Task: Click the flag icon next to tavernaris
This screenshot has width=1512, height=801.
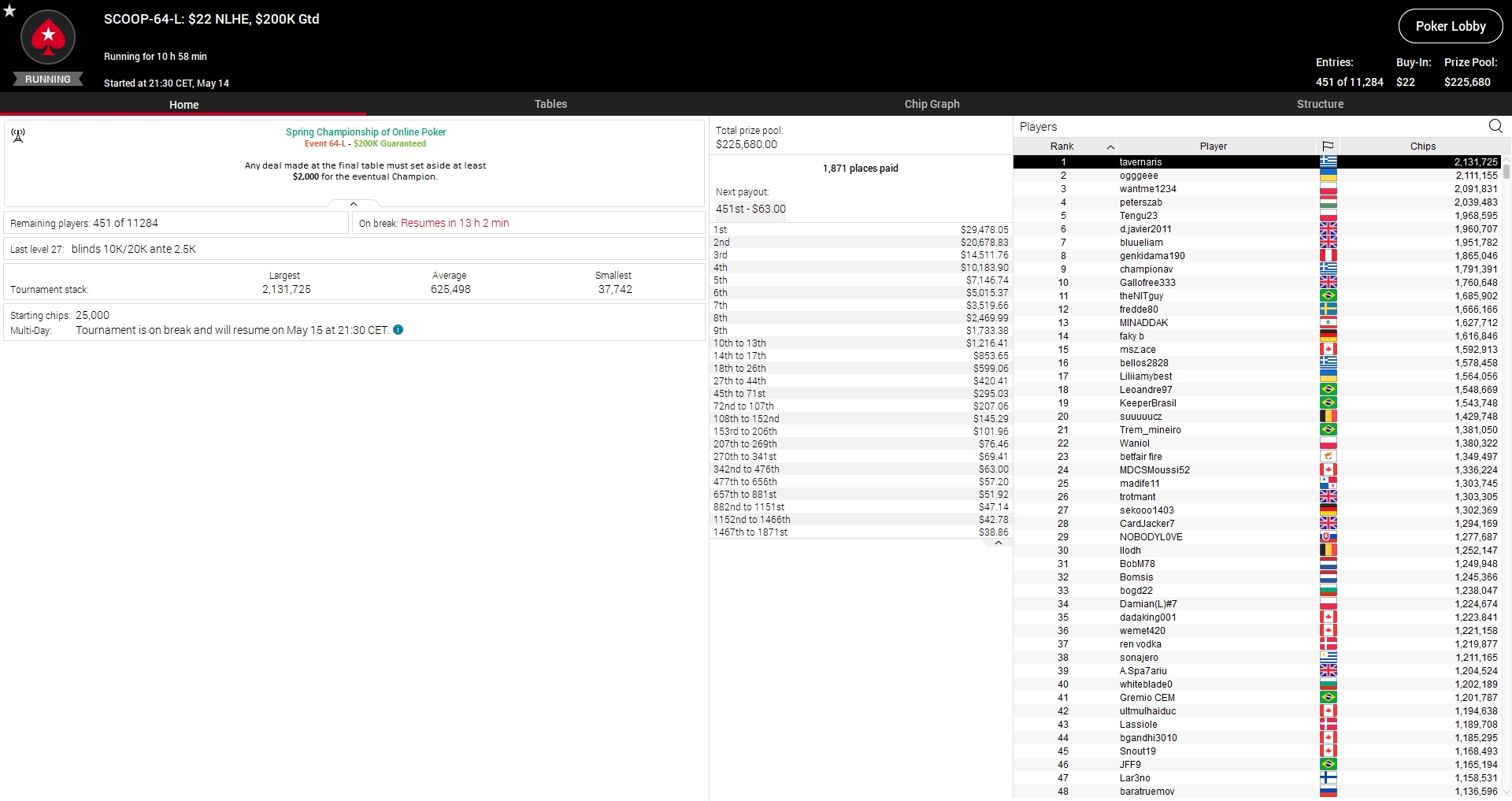Action: [x=1329, y=161]
